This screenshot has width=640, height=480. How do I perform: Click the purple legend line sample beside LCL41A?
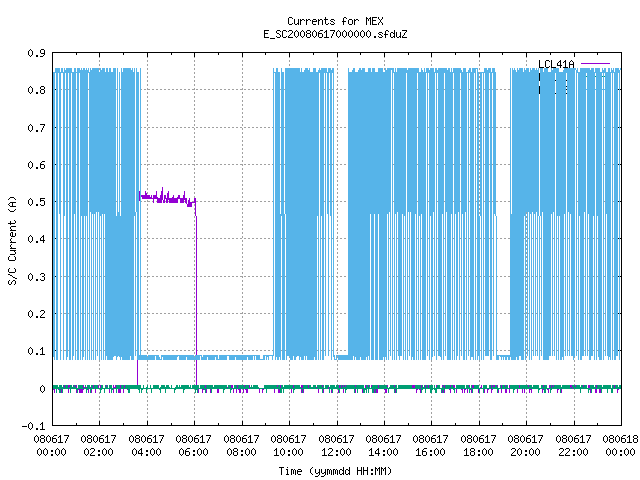pyautogui.click(x=595, y=64)
